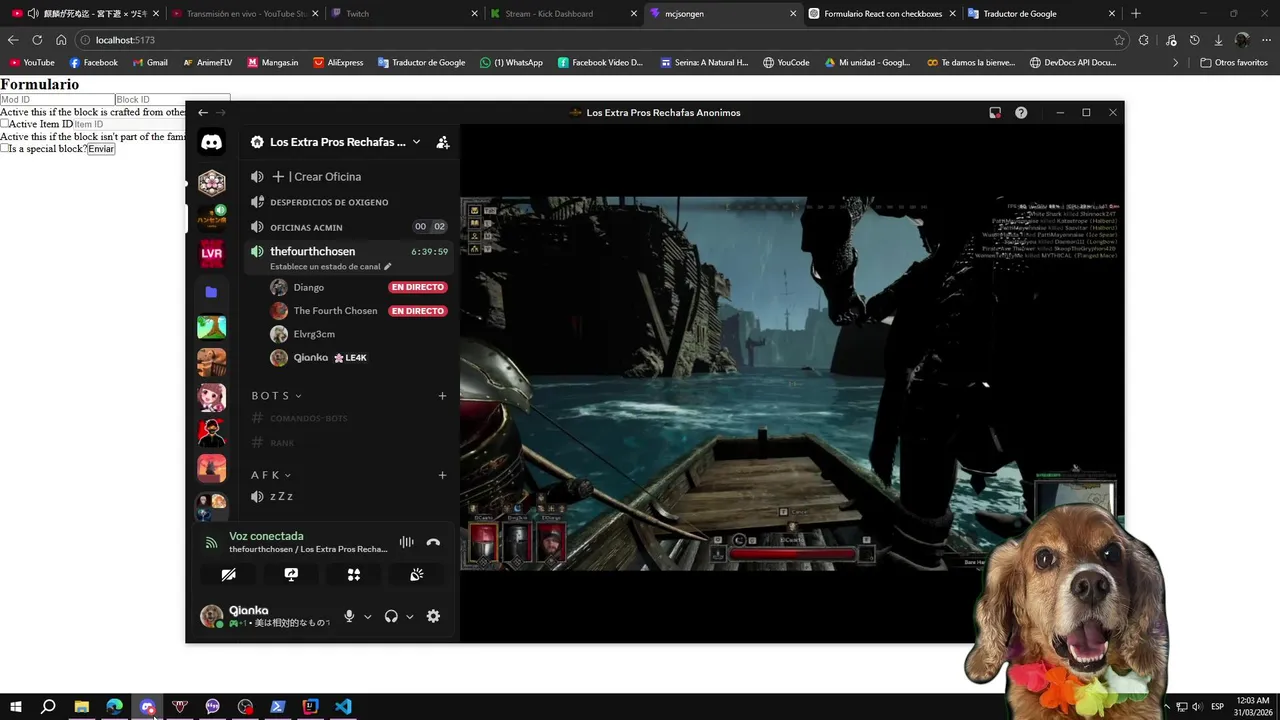Open IntelliJ IDEA from taskbar

tap(310, 706)
